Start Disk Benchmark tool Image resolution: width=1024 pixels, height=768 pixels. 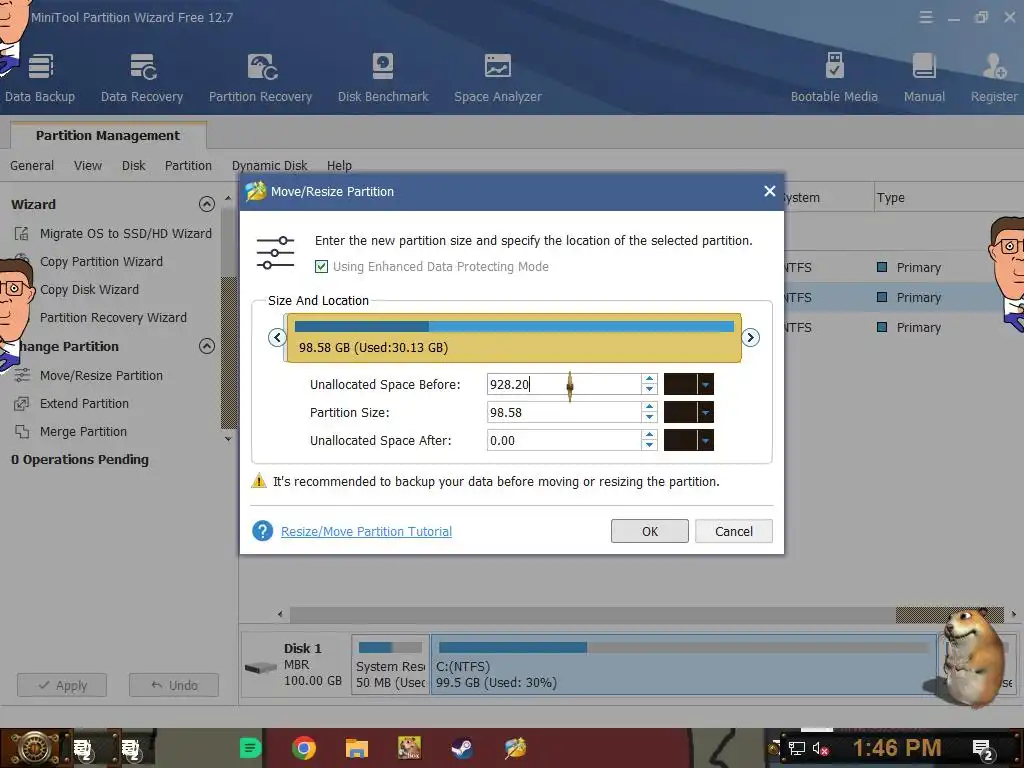pos(383,78)
